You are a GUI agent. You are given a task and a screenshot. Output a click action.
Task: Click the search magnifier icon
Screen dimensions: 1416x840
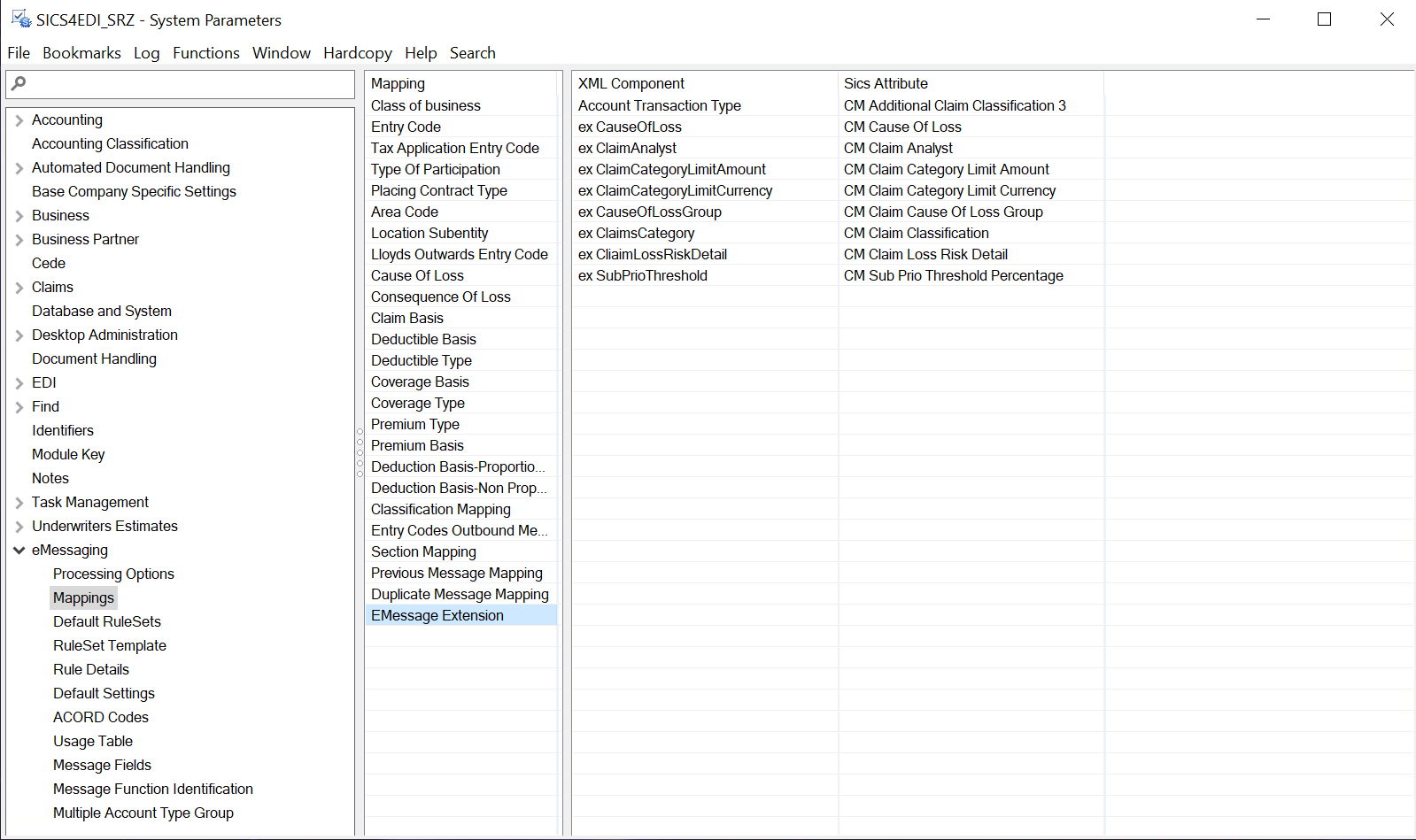coord(19,83)
